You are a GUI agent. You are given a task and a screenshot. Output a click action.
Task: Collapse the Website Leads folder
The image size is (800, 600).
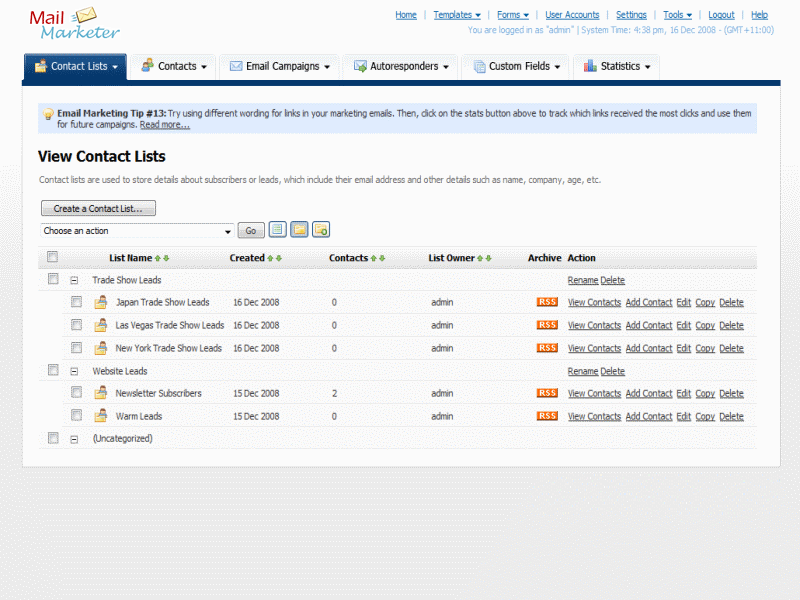[74, 371]
